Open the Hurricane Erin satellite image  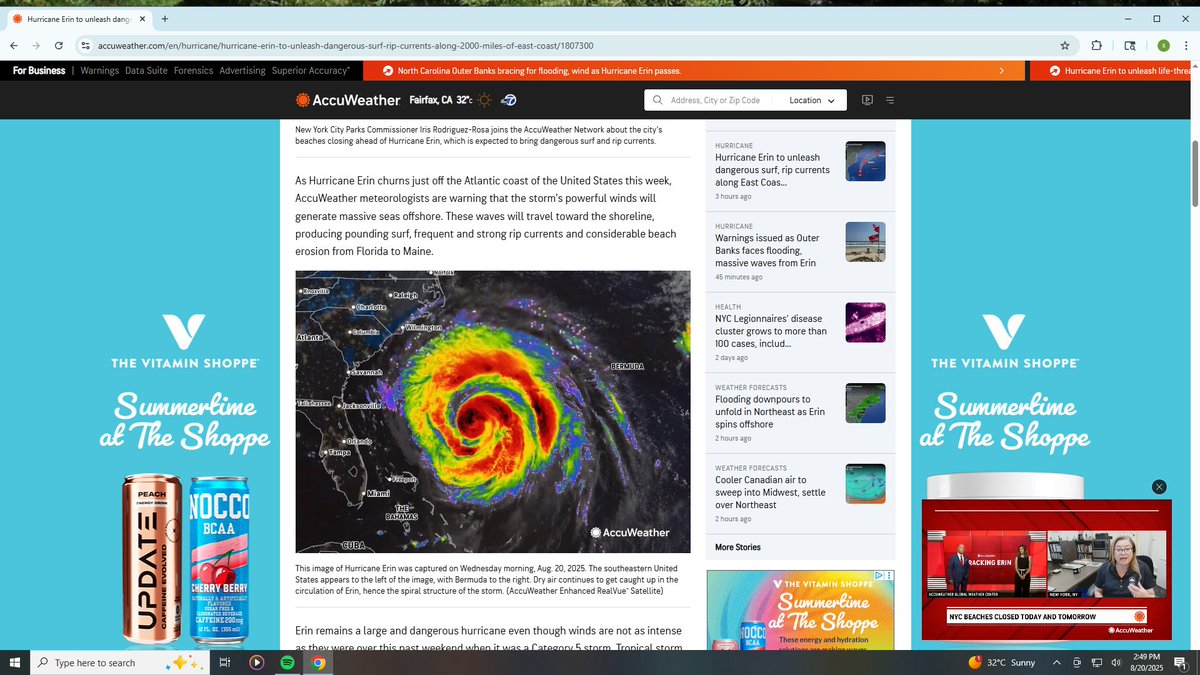492,411
